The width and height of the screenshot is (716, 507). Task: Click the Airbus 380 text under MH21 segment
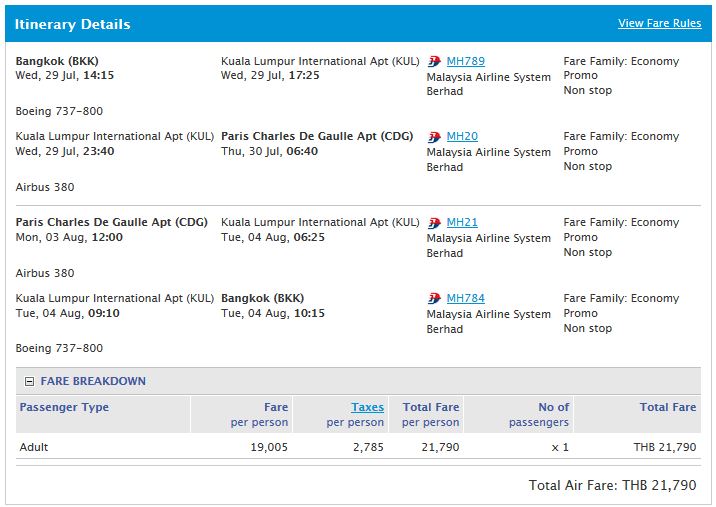click(45, 273)
